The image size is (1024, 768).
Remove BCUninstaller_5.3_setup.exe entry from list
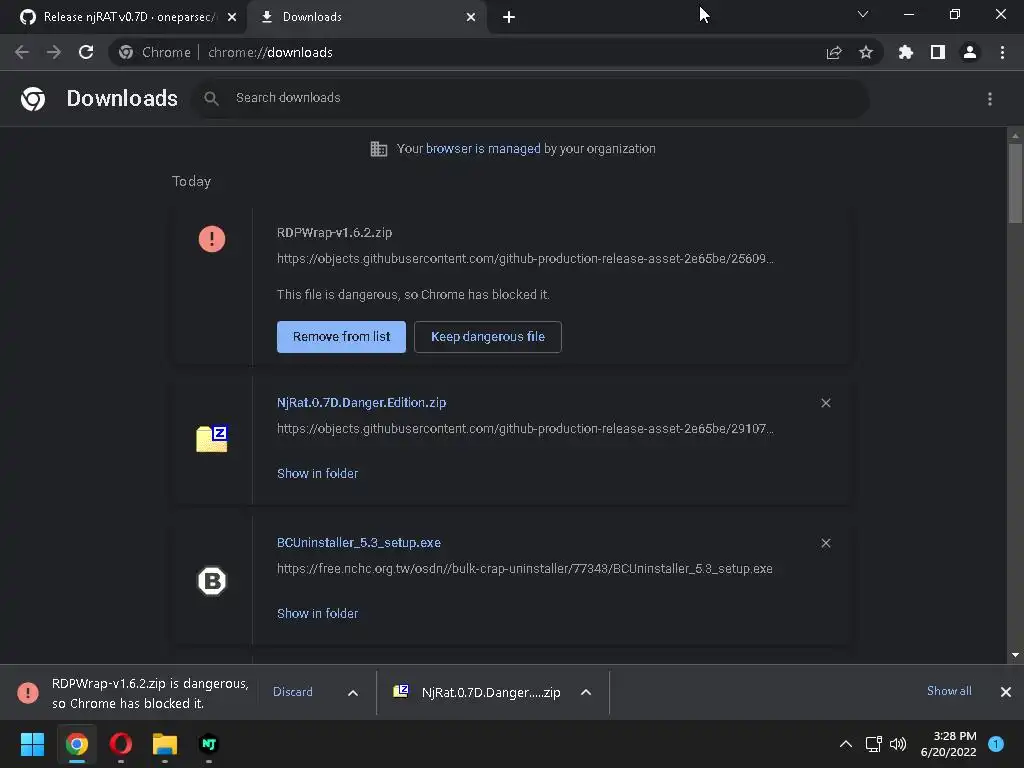coord(826,543)
